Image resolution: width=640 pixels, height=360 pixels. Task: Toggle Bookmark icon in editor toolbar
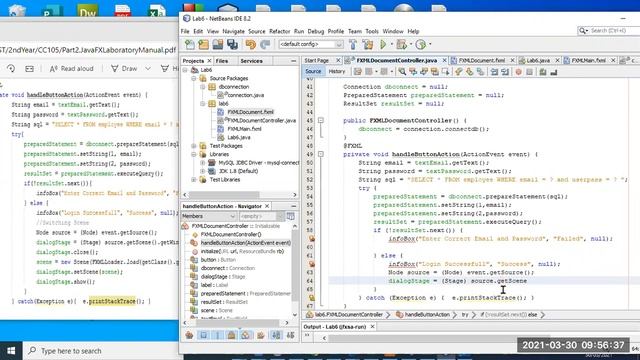pyautogui.click(x=480, y=72)
